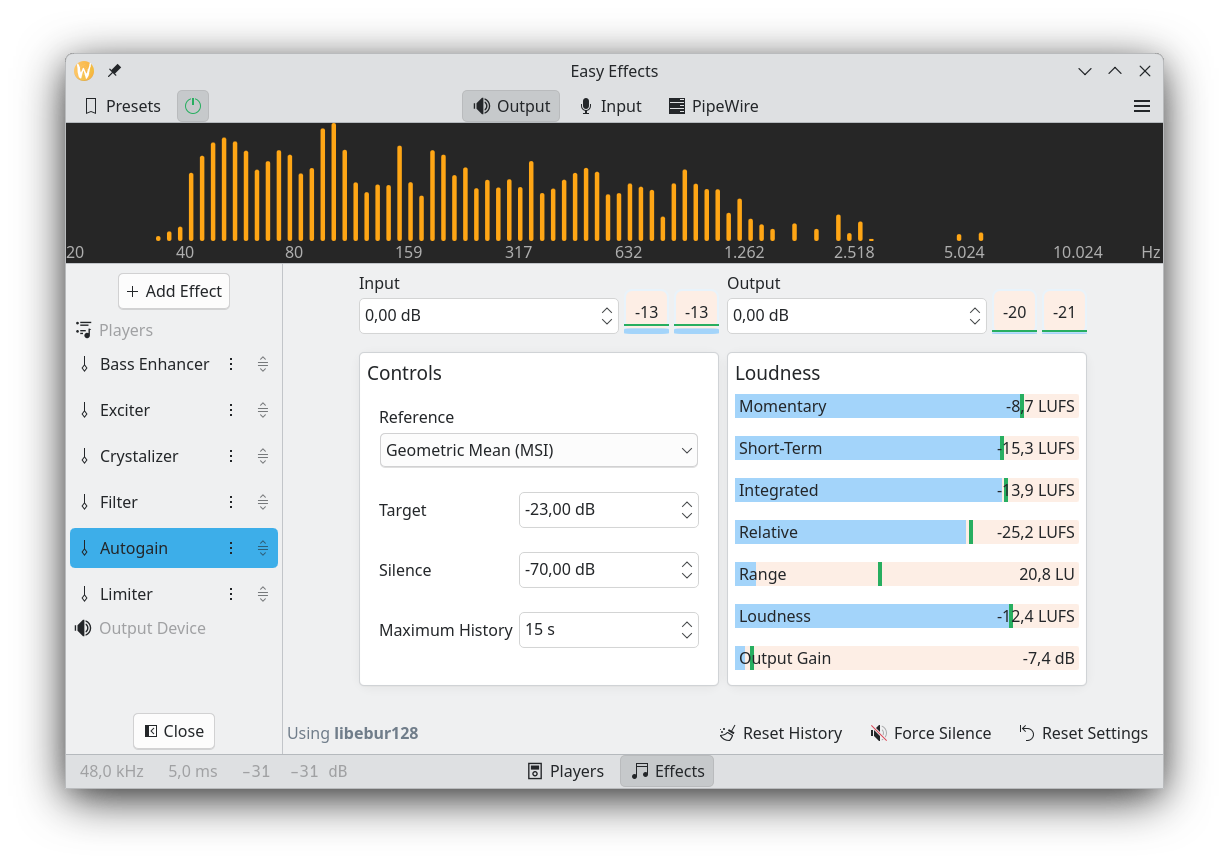The image size is (1229, 866).
Task: Adjust the Maximum History stepper arrows
Action: click(x=687, y=630)
